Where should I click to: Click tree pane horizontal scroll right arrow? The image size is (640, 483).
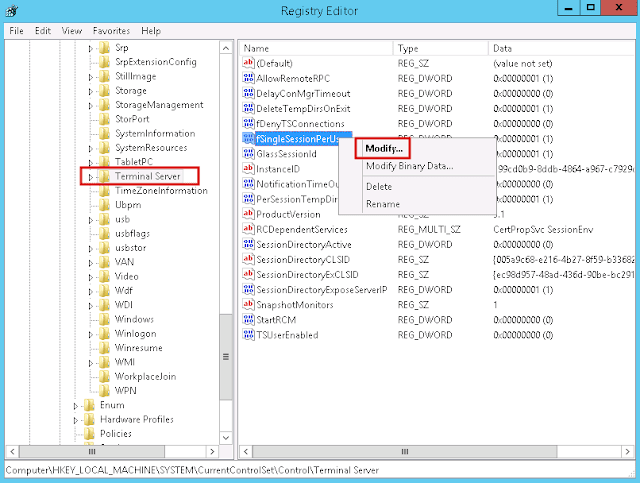(212, 452)
